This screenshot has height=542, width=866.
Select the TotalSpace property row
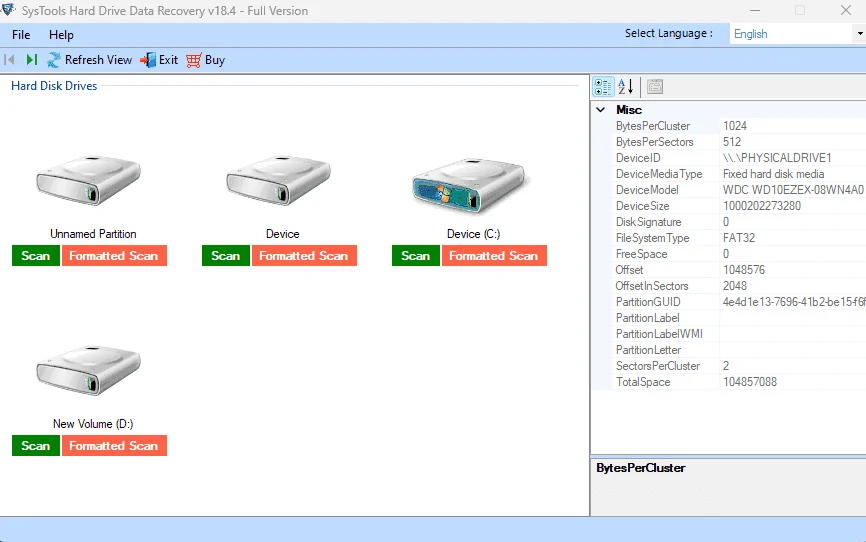pyautogui.click(x=738, y=382)
